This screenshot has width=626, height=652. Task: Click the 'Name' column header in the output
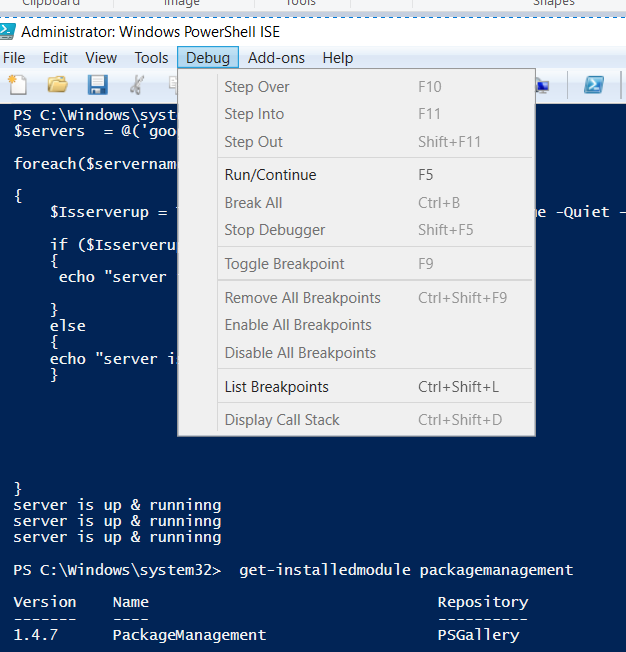(131, 602)
